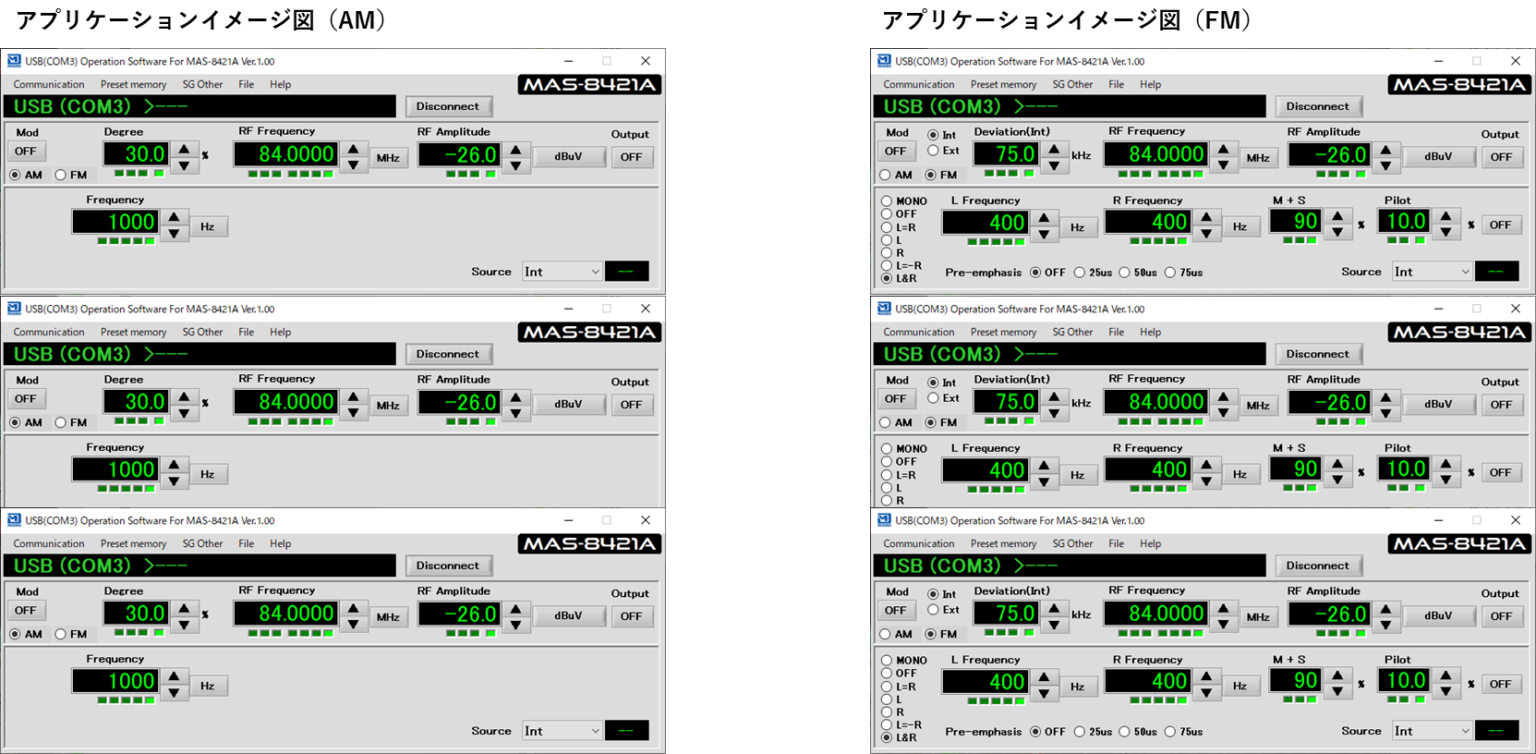
Task: Open the Communication menu
Action: [48, 84]
